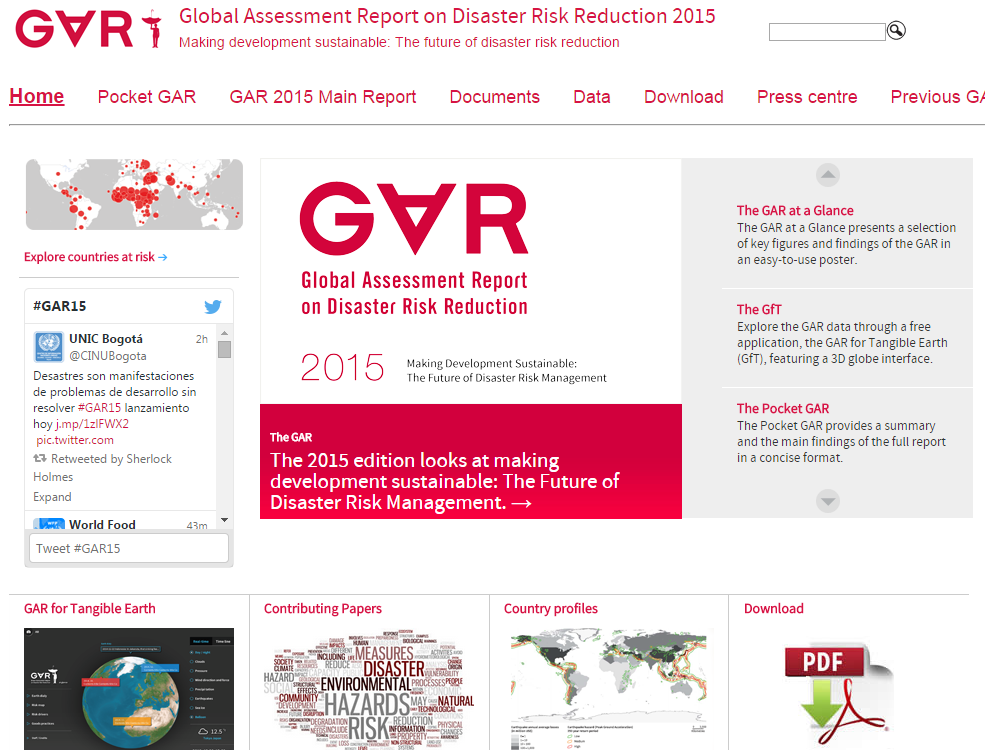Click the World Food avatar in the tweet feed
The width and height of the screenshot is (985, 750).
pyautogui.click(x=48, y=524)
